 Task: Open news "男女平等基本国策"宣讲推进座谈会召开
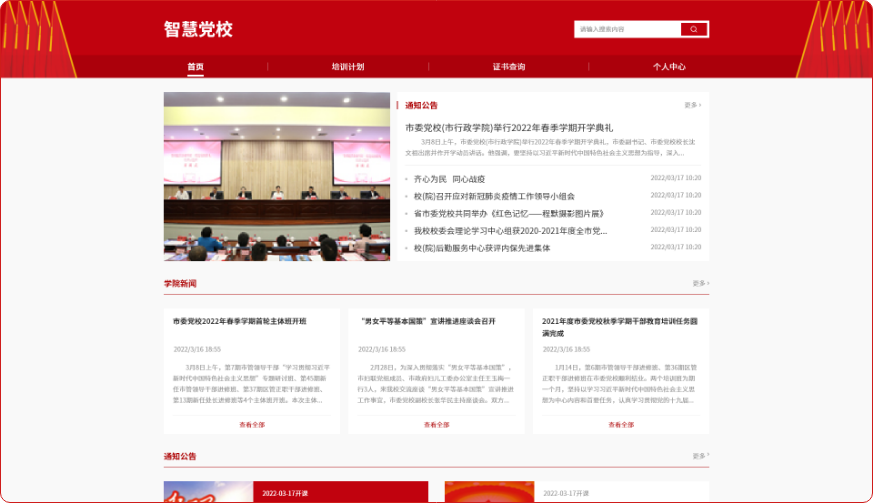(x=427, y=321)
